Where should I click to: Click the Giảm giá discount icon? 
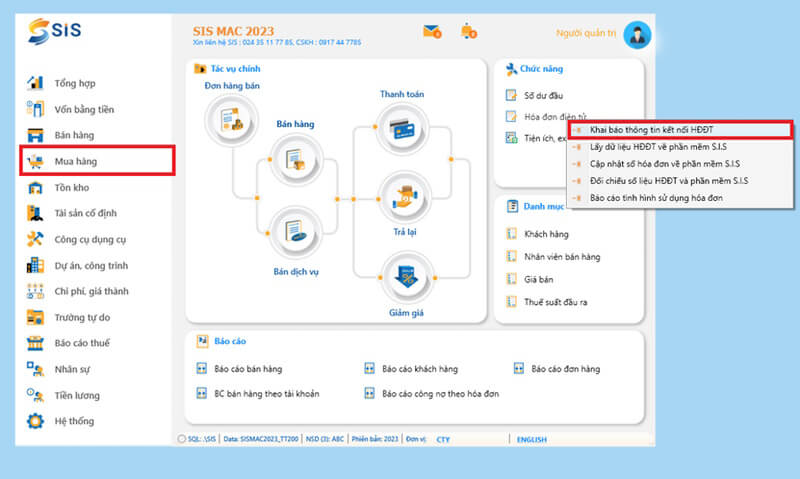coord(407,279)
